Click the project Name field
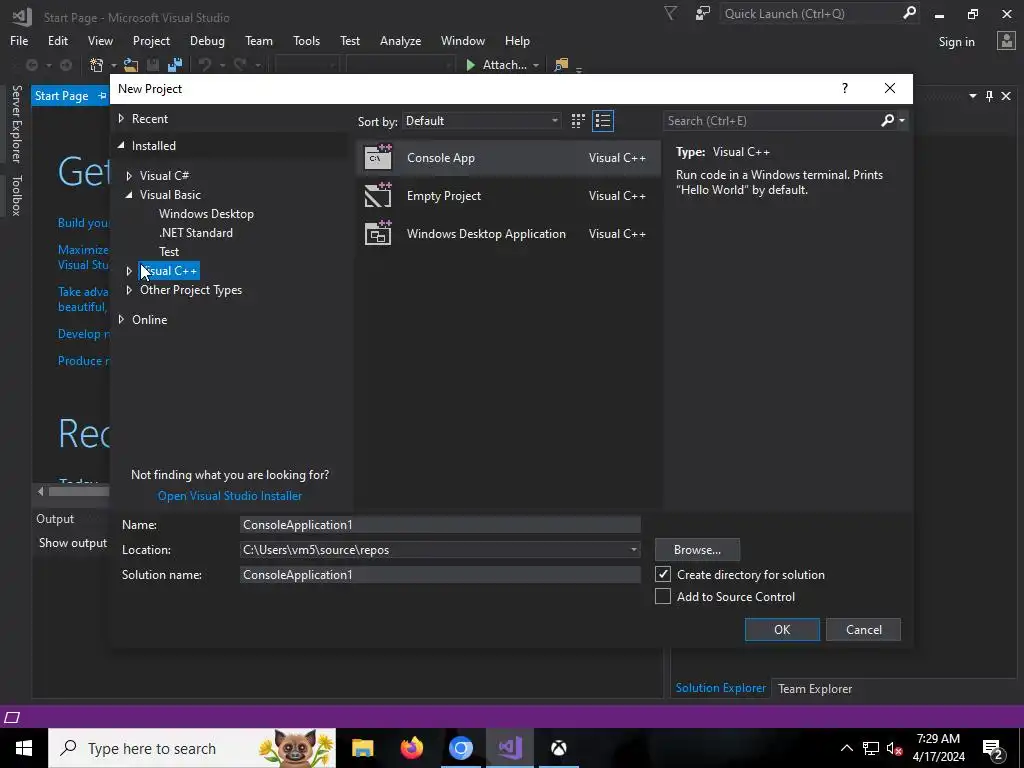1024x768 pixels. click(440, 524)
